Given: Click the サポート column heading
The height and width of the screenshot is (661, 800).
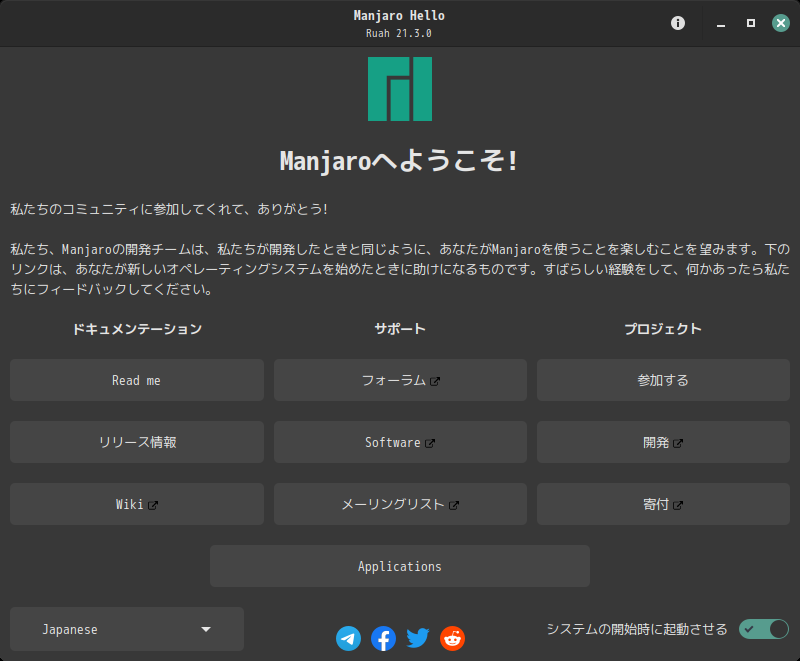Looking at the screenshot, I should 400,329.
